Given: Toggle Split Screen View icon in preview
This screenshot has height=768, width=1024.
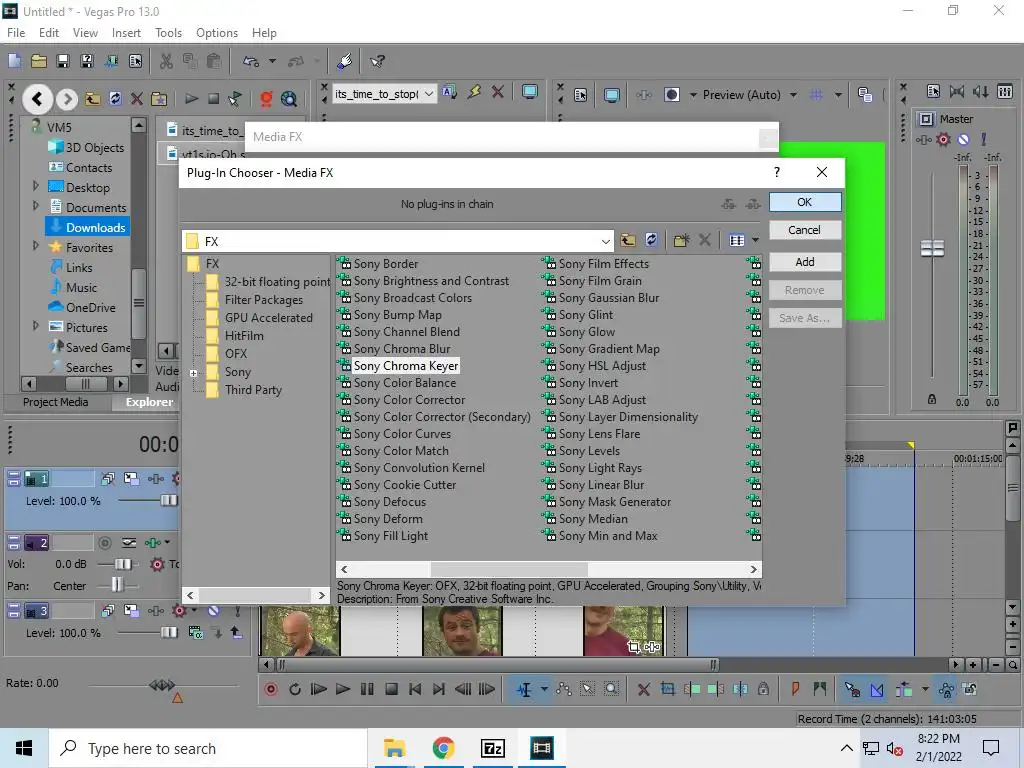Looking at the screenshot, I should (671, 95).
